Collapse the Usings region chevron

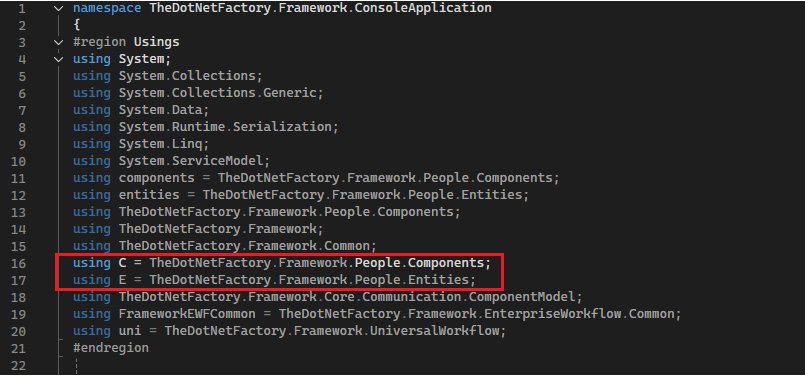point(59,42)
